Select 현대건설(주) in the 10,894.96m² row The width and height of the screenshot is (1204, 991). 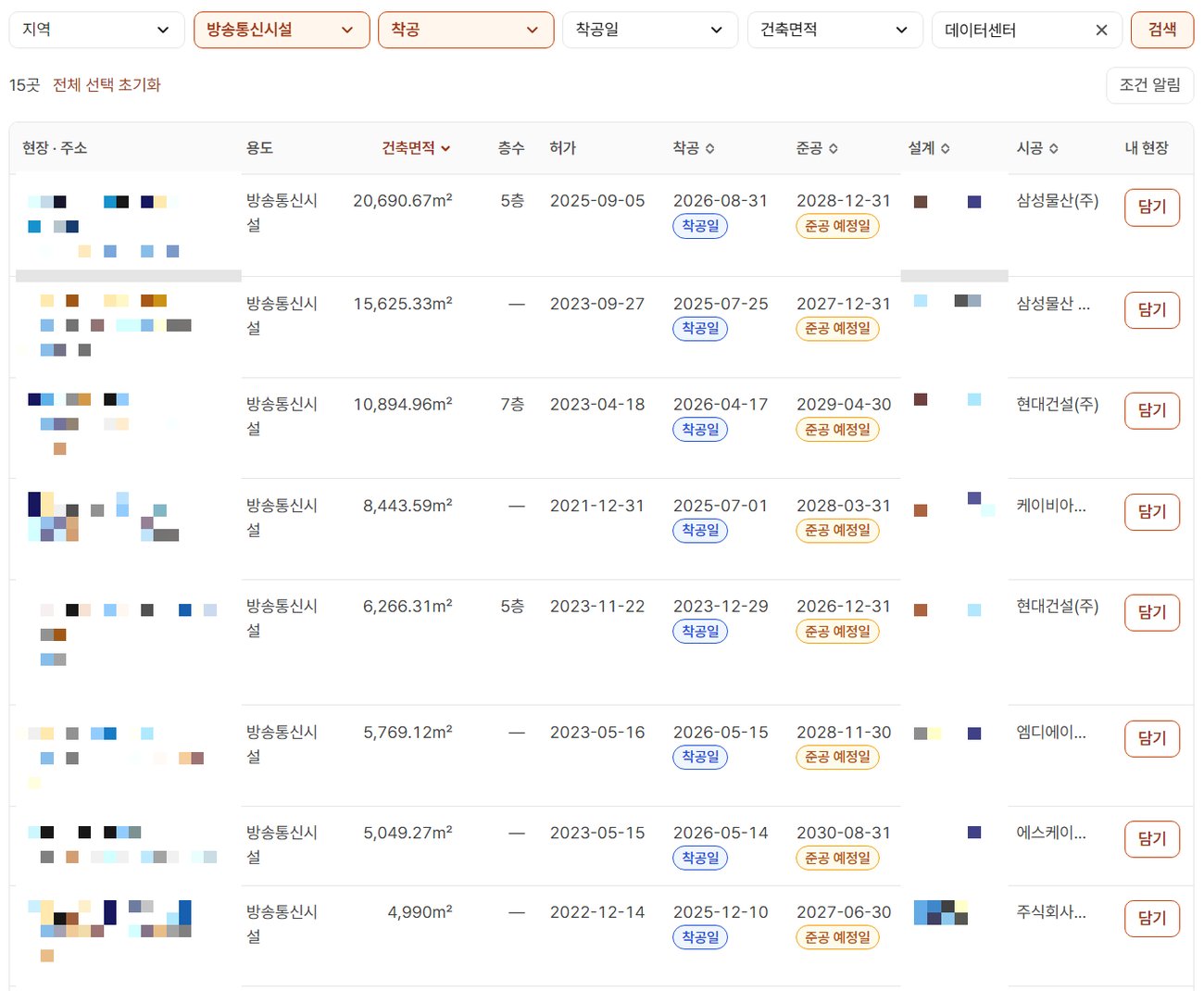pyautogui.click(x=1058, y=405)
